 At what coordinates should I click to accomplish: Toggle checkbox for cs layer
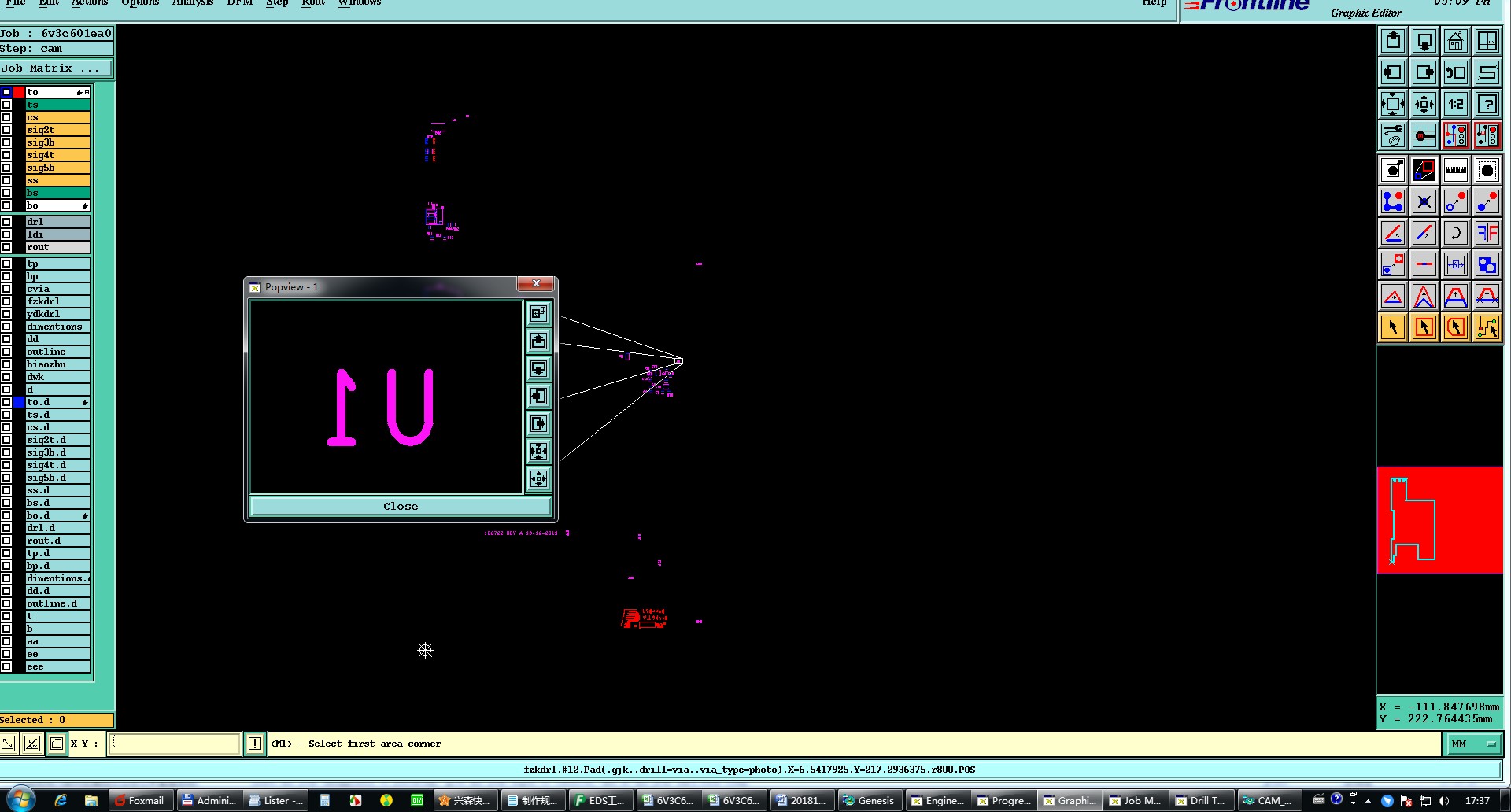(x=6, y=117)
